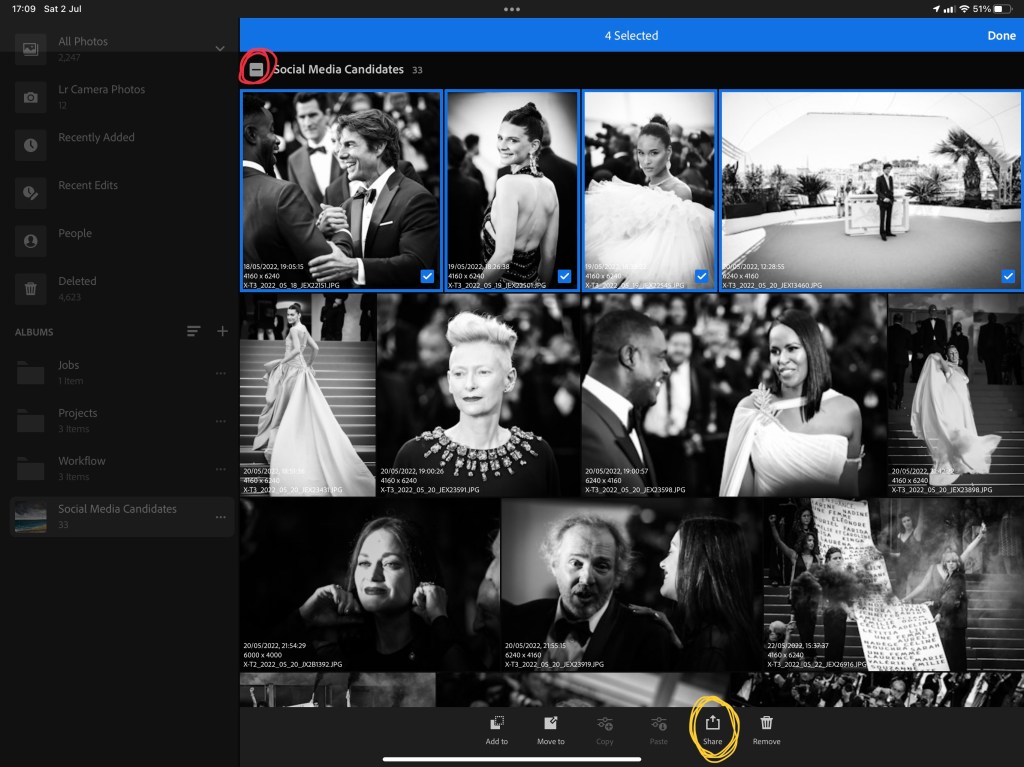1024x767 pixels.
Task: Select the platinum-haired woman portrait thumbnail
Action: point(478,395)
